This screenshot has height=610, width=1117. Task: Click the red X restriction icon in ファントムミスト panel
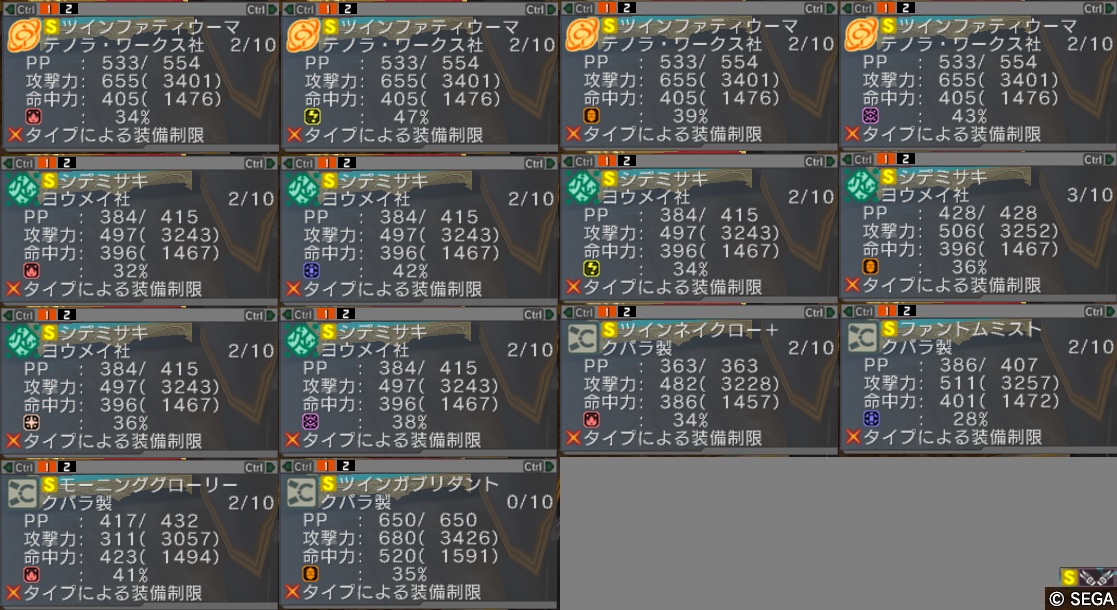tap(852, 436)
